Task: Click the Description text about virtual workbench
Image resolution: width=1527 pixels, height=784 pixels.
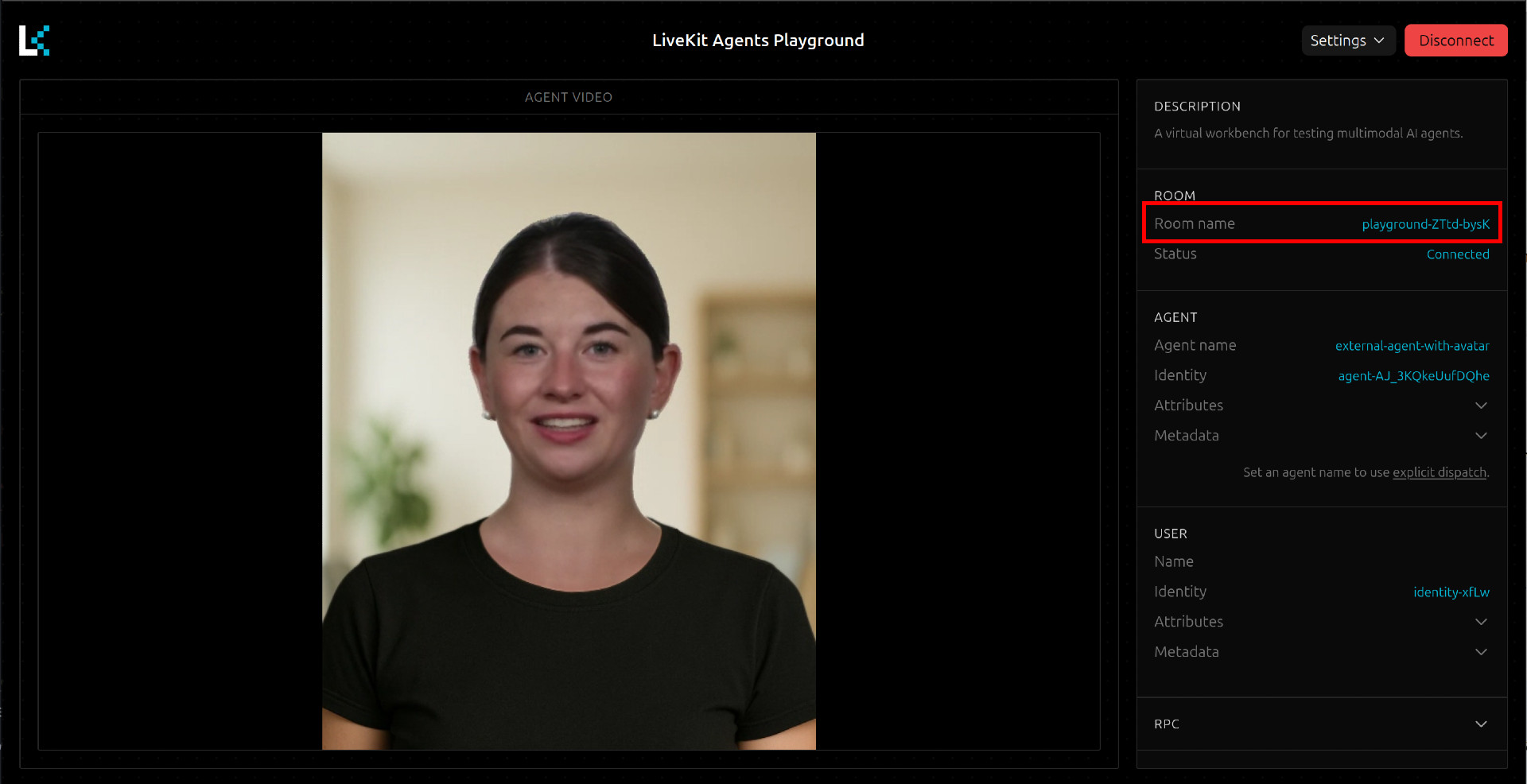Action: pos(1308,134)
